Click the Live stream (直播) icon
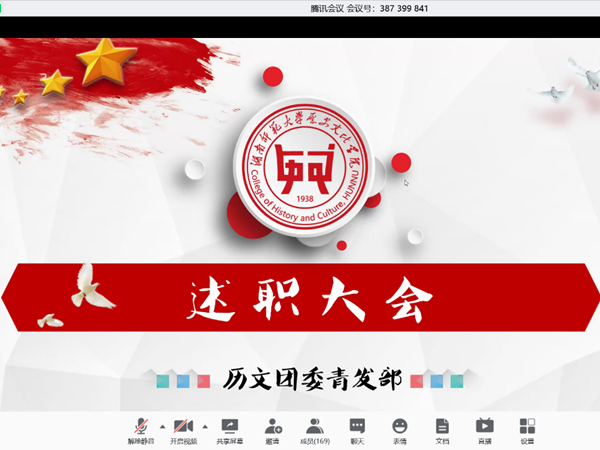Viewport: 600px width, 450px height. pyautogui.click(x=485, y=429)
